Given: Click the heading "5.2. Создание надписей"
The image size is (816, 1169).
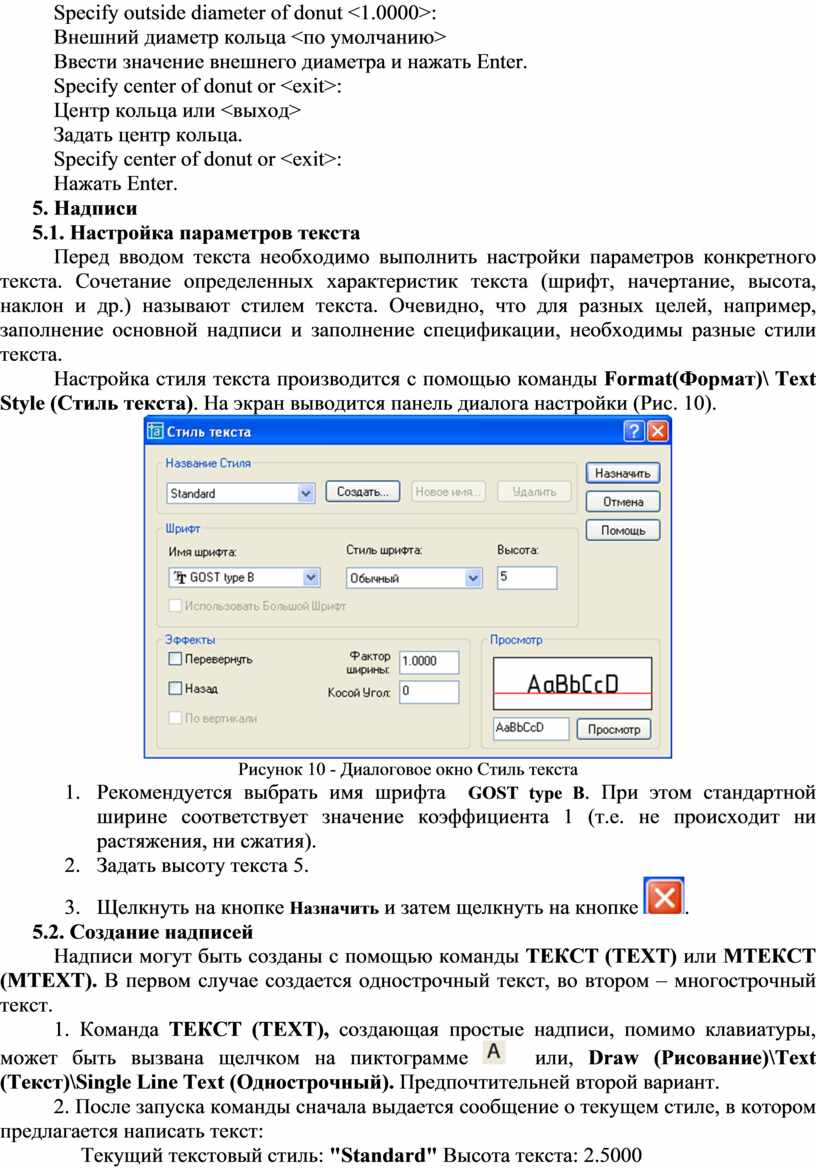Looking at the screenshot, I should coord(142,932).
